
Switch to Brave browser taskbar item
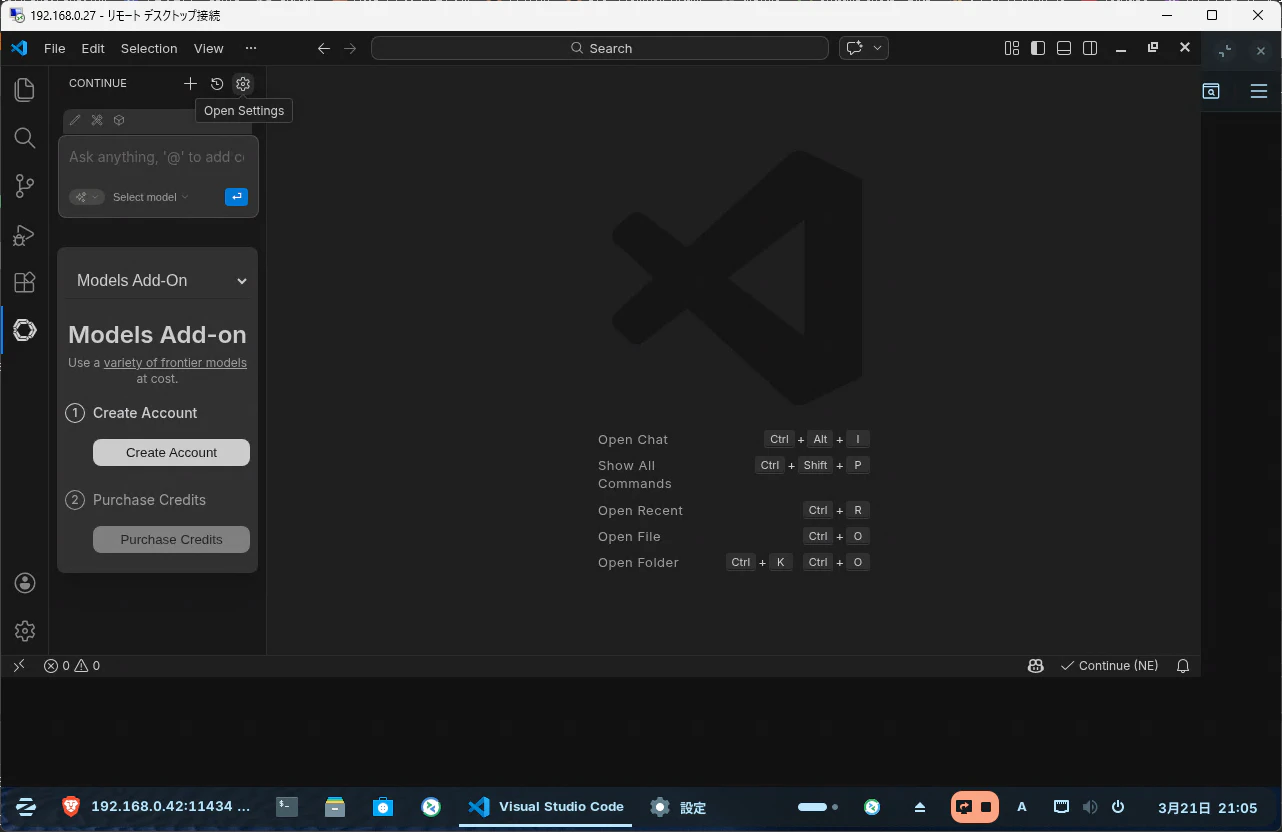[x=156, y=807]
